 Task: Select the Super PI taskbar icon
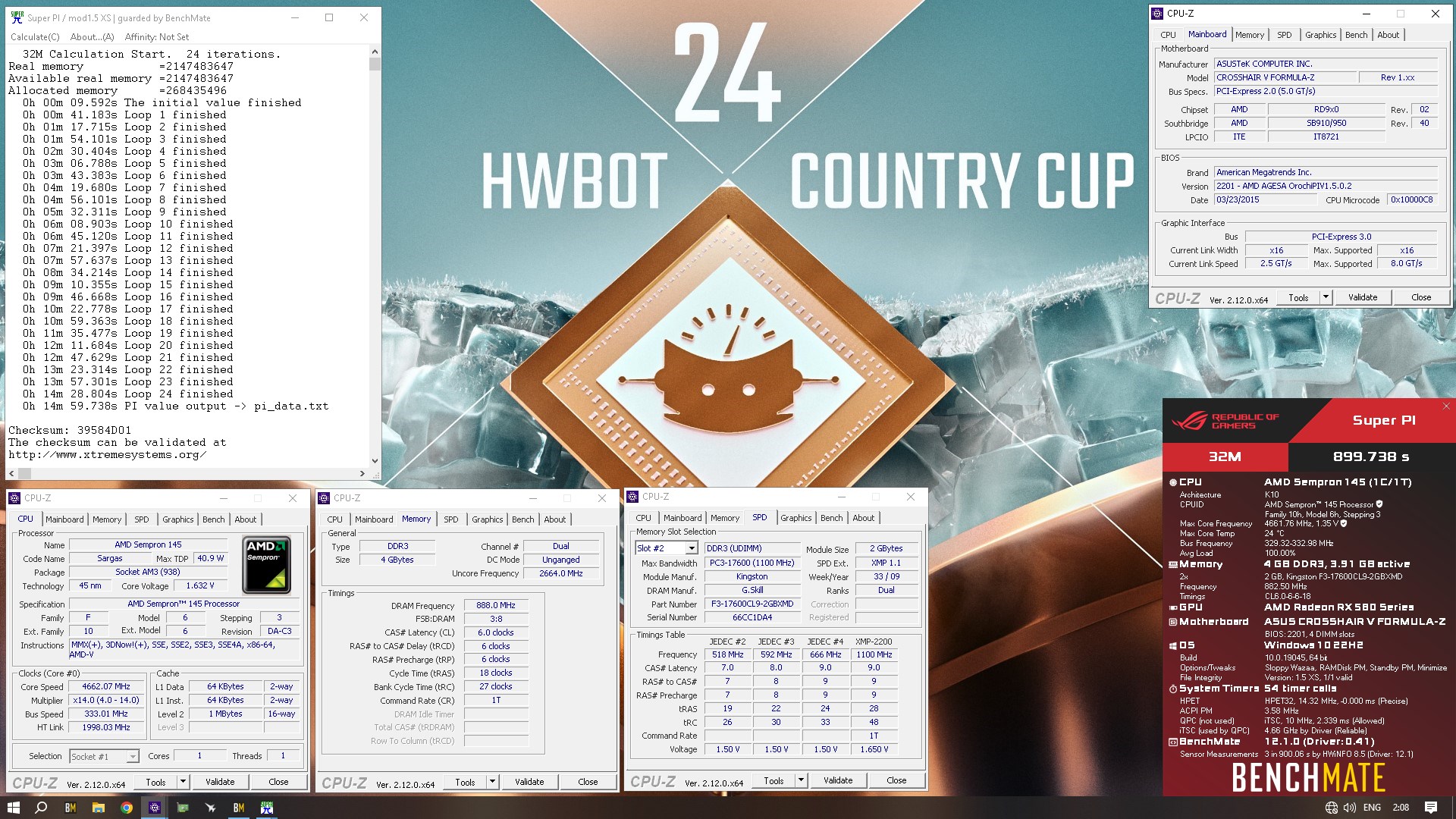coord(267,808)
